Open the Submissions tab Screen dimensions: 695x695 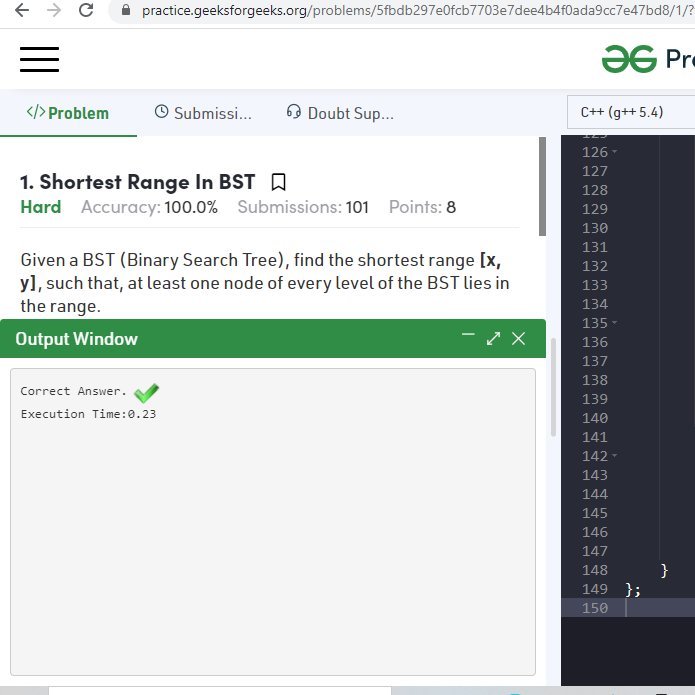click(203, 113)
